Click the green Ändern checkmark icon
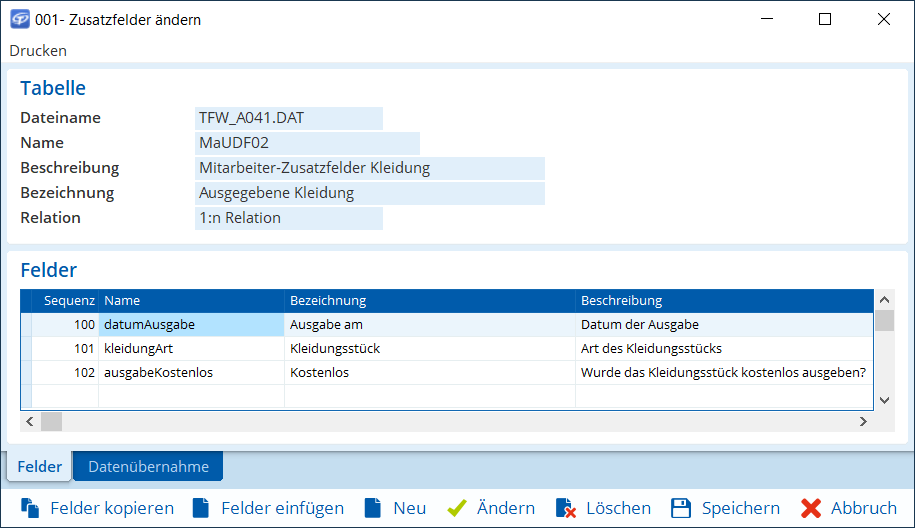This screenshot has height=528, width=915. click(457, 508)
